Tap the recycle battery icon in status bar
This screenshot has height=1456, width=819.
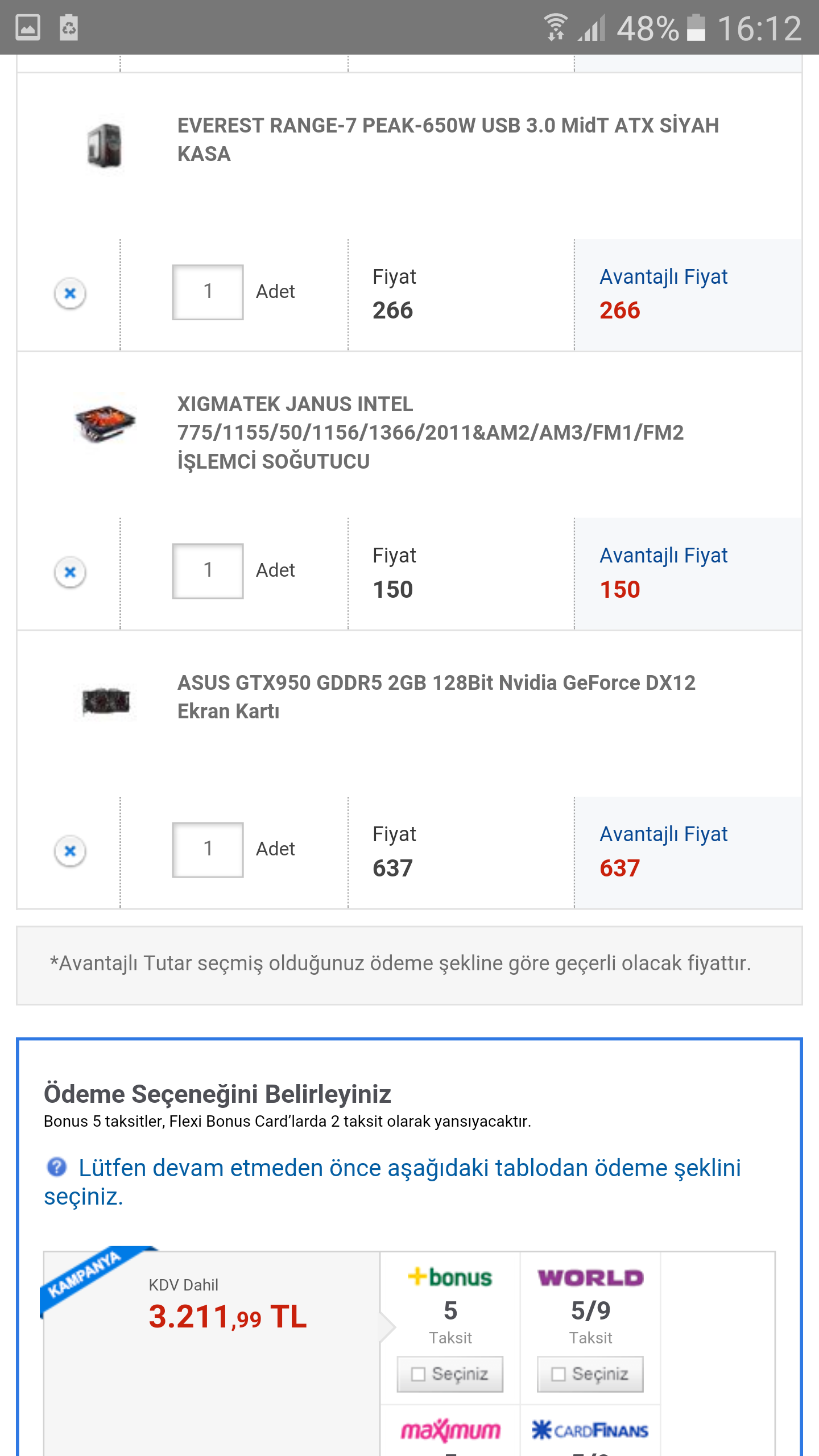[69, 27]
